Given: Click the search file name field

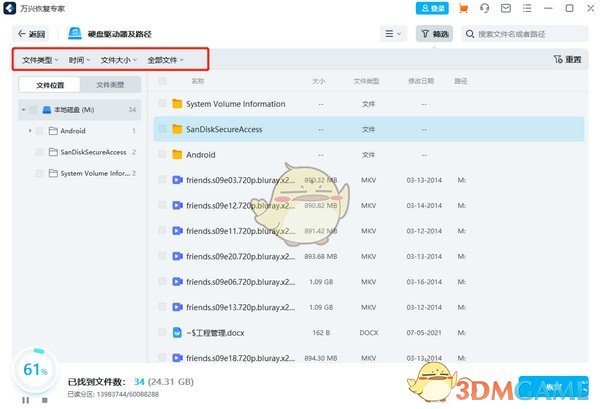Looking at the screenshot, I should pyautogui.click(x=525, y=34).
